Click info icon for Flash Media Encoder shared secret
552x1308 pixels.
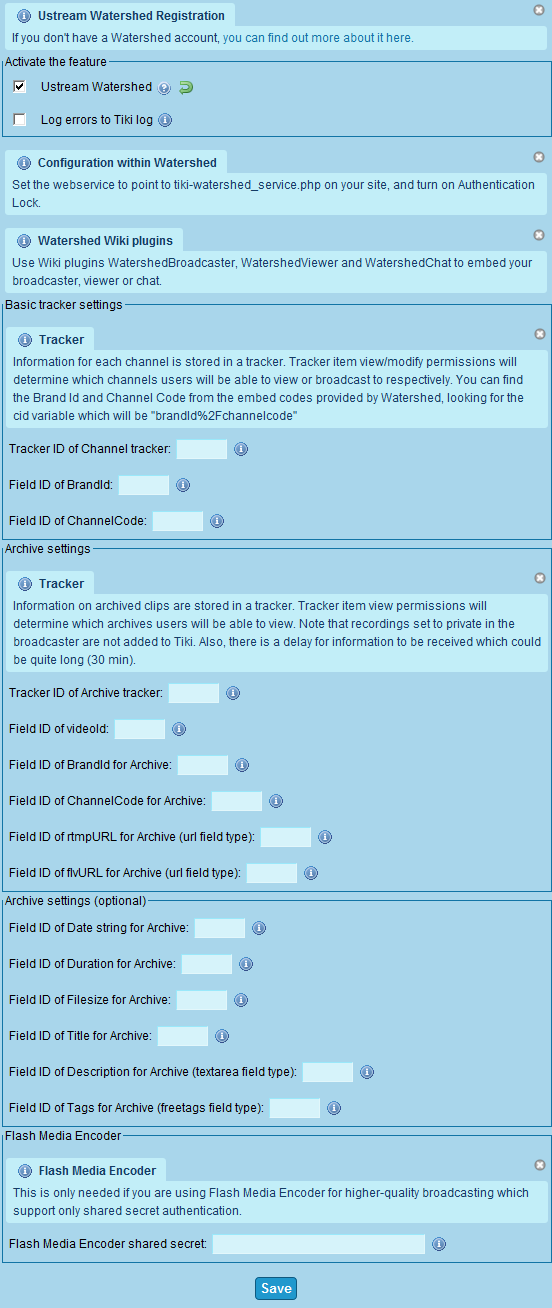click(439, 1244)
